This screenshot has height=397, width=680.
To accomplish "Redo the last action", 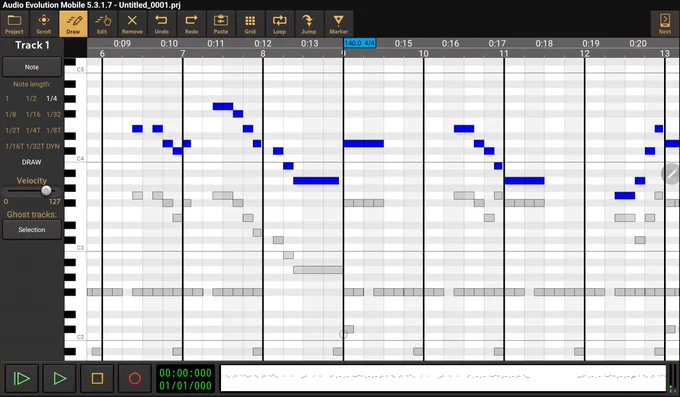I will (x=191, y=24).
